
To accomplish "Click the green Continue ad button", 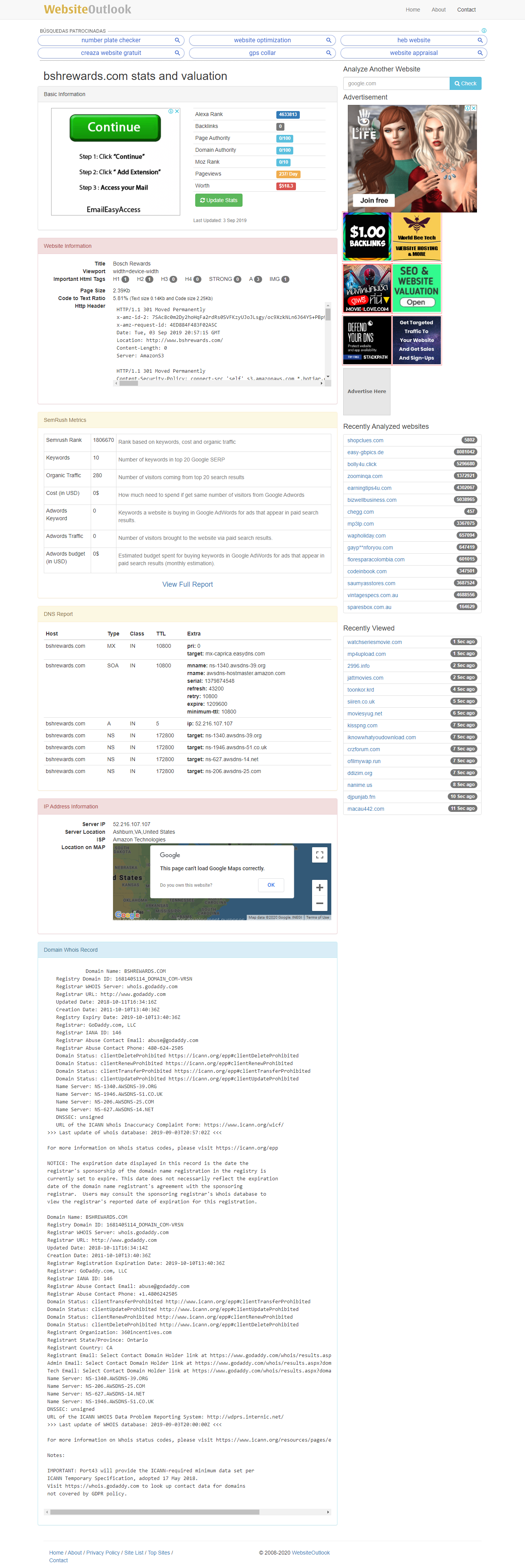I will pyautogui.click(x=115, y=127).
